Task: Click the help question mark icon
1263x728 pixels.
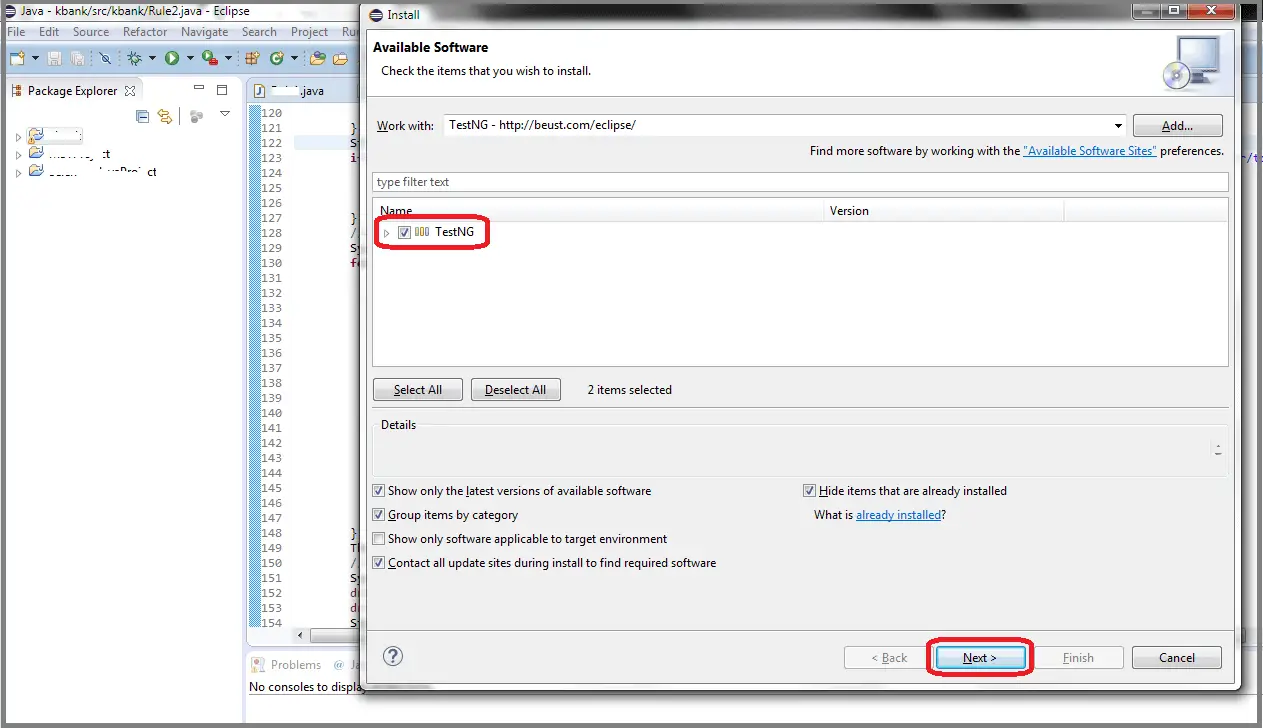Action: click(x=394, y=657)
